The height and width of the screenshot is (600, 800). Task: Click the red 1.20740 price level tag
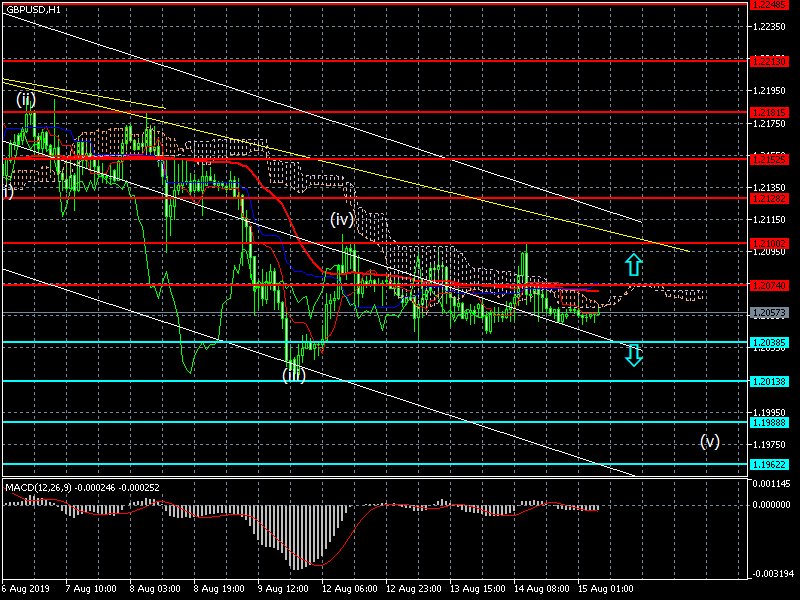point(770,285)
